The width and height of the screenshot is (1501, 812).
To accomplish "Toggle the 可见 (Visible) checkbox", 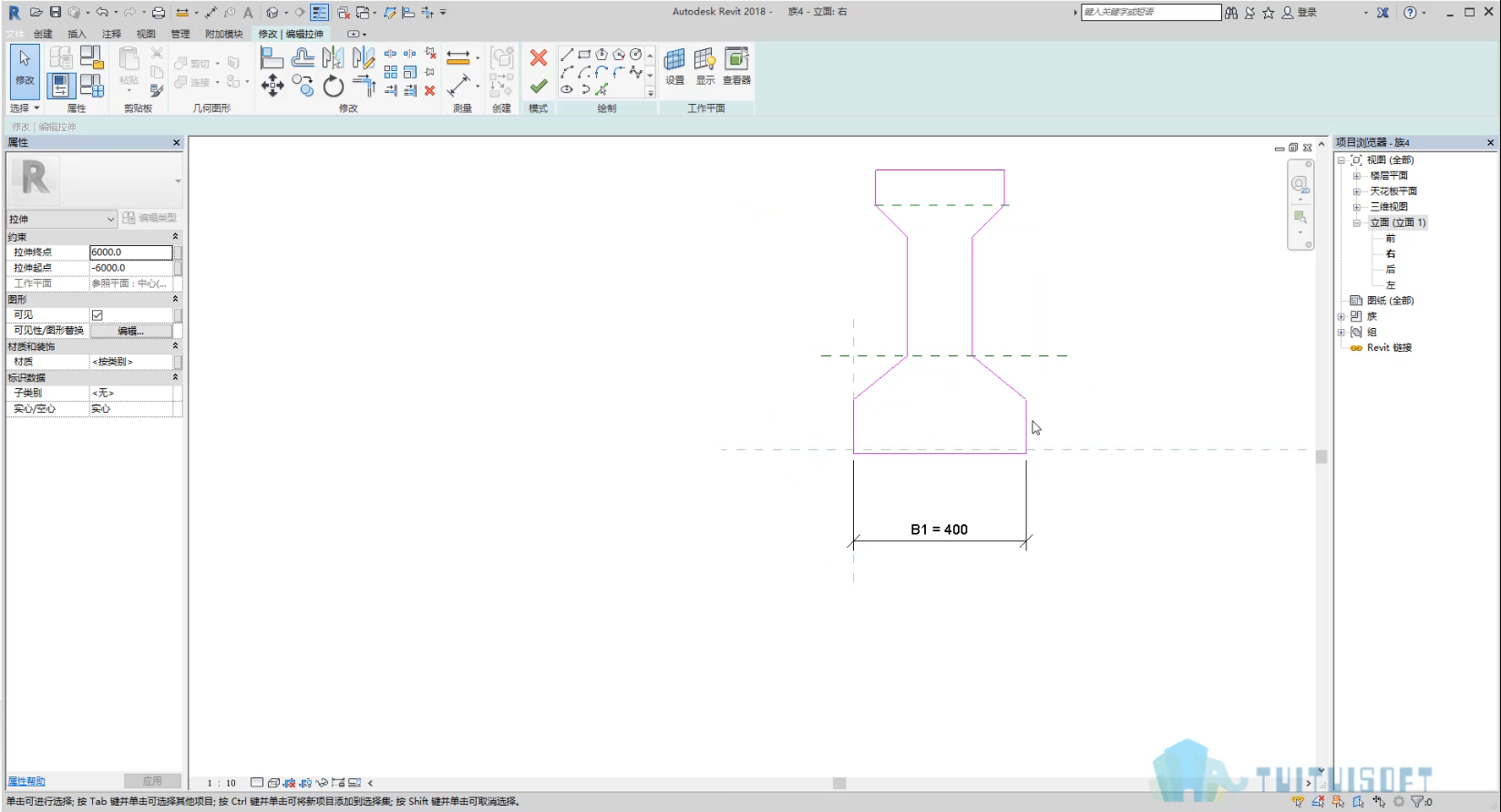I will point(98,315).
